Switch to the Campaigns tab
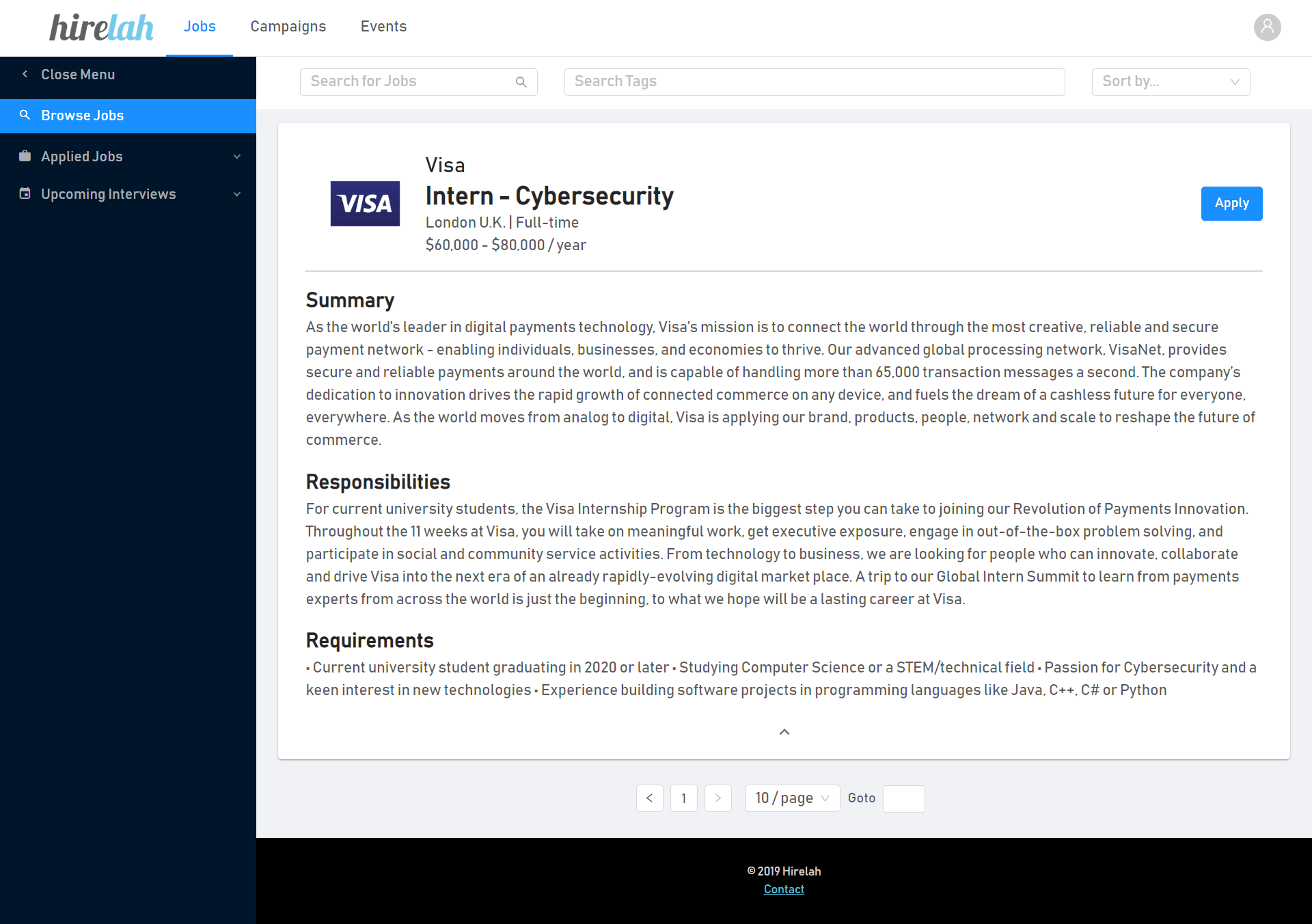This screenshot has width=1312, height=924. (288, 27)
